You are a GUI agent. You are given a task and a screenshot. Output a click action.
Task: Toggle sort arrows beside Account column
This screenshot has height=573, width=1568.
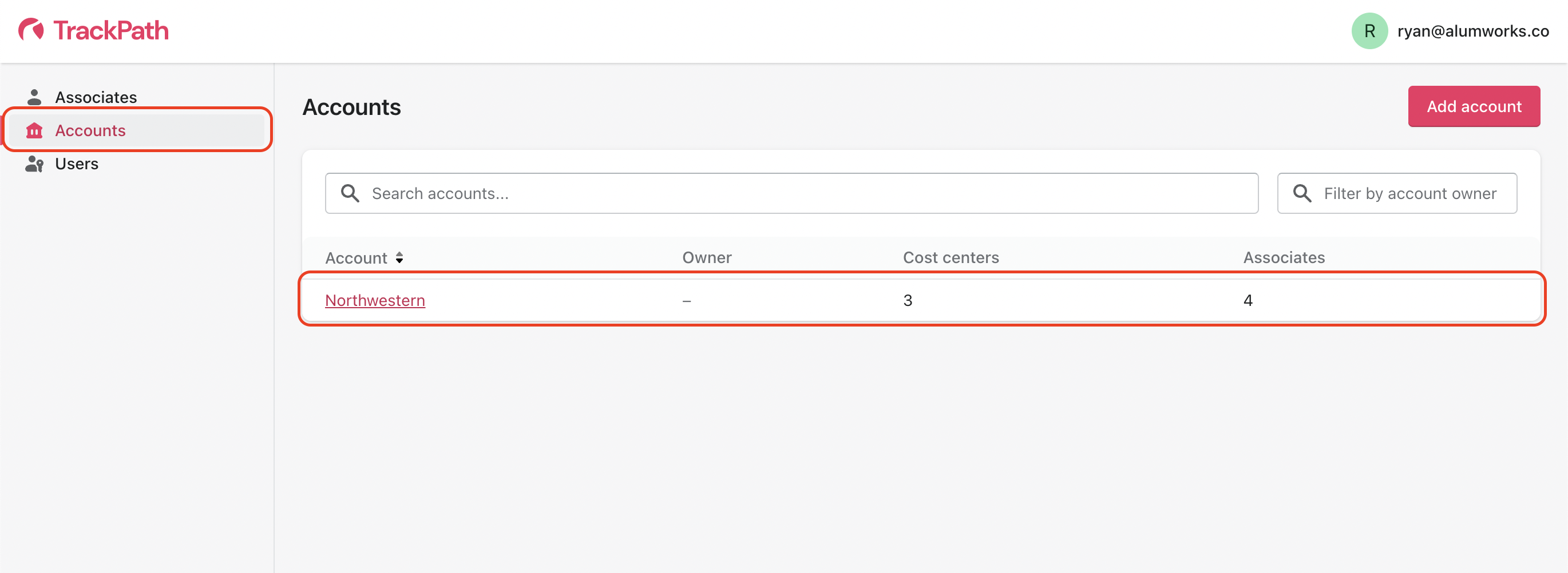tap(399, 258)
